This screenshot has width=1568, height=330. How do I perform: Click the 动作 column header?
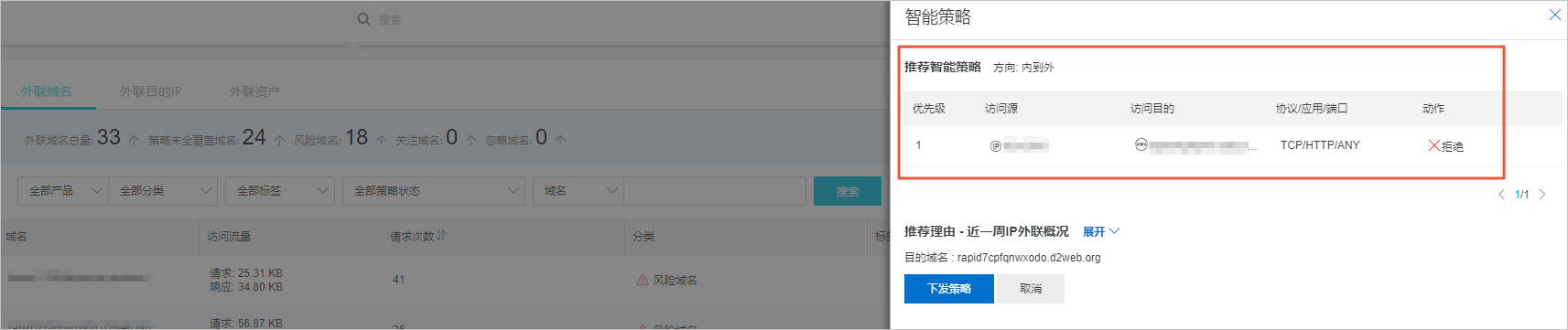(1433, 108)
